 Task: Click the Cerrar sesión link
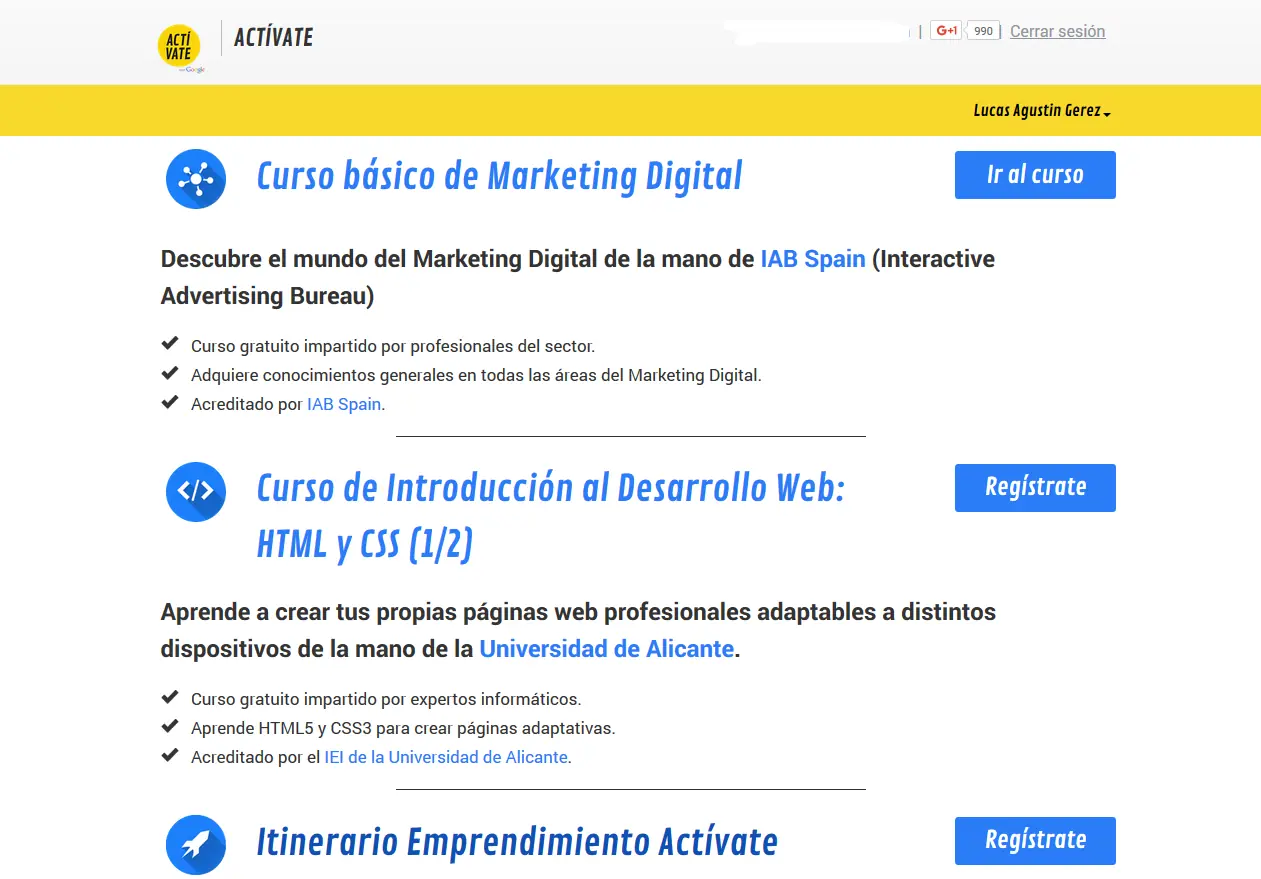tap(1057, 31)
